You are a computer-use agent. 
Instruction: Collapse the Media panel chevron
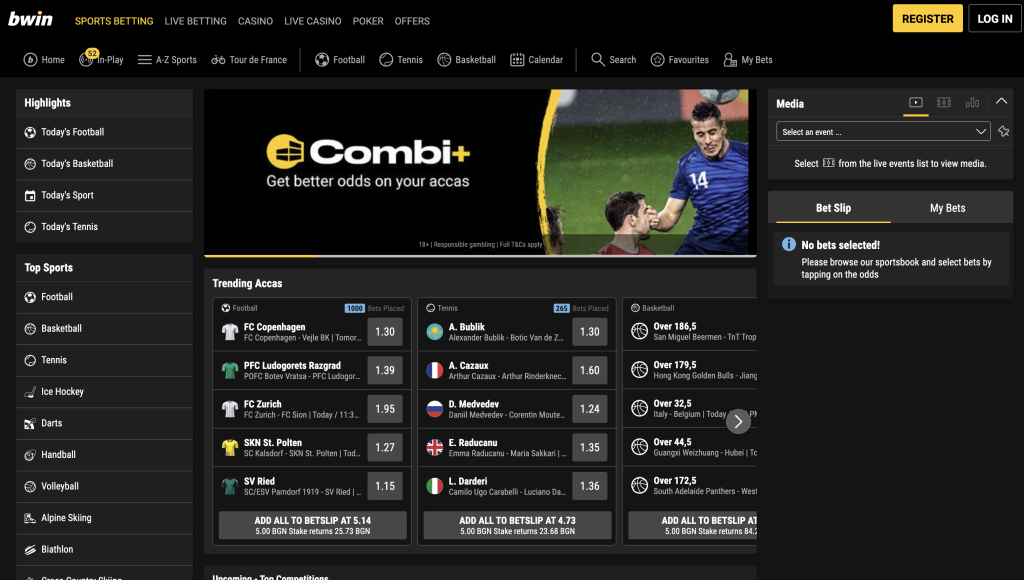(x=1001, y=101)
